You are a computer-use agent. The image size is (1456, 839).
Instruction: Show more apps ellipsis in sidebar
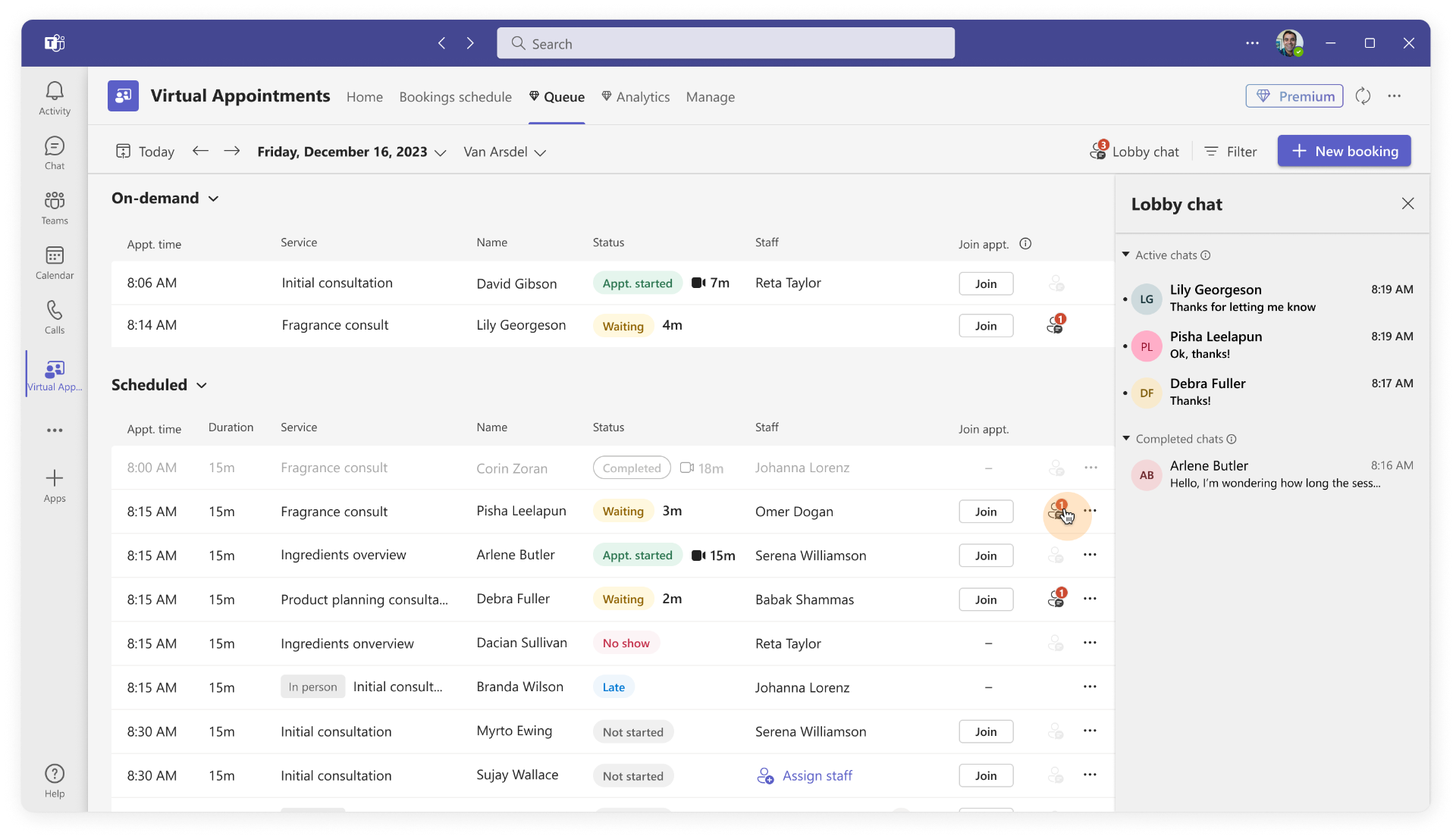click(x=55, y=430)
